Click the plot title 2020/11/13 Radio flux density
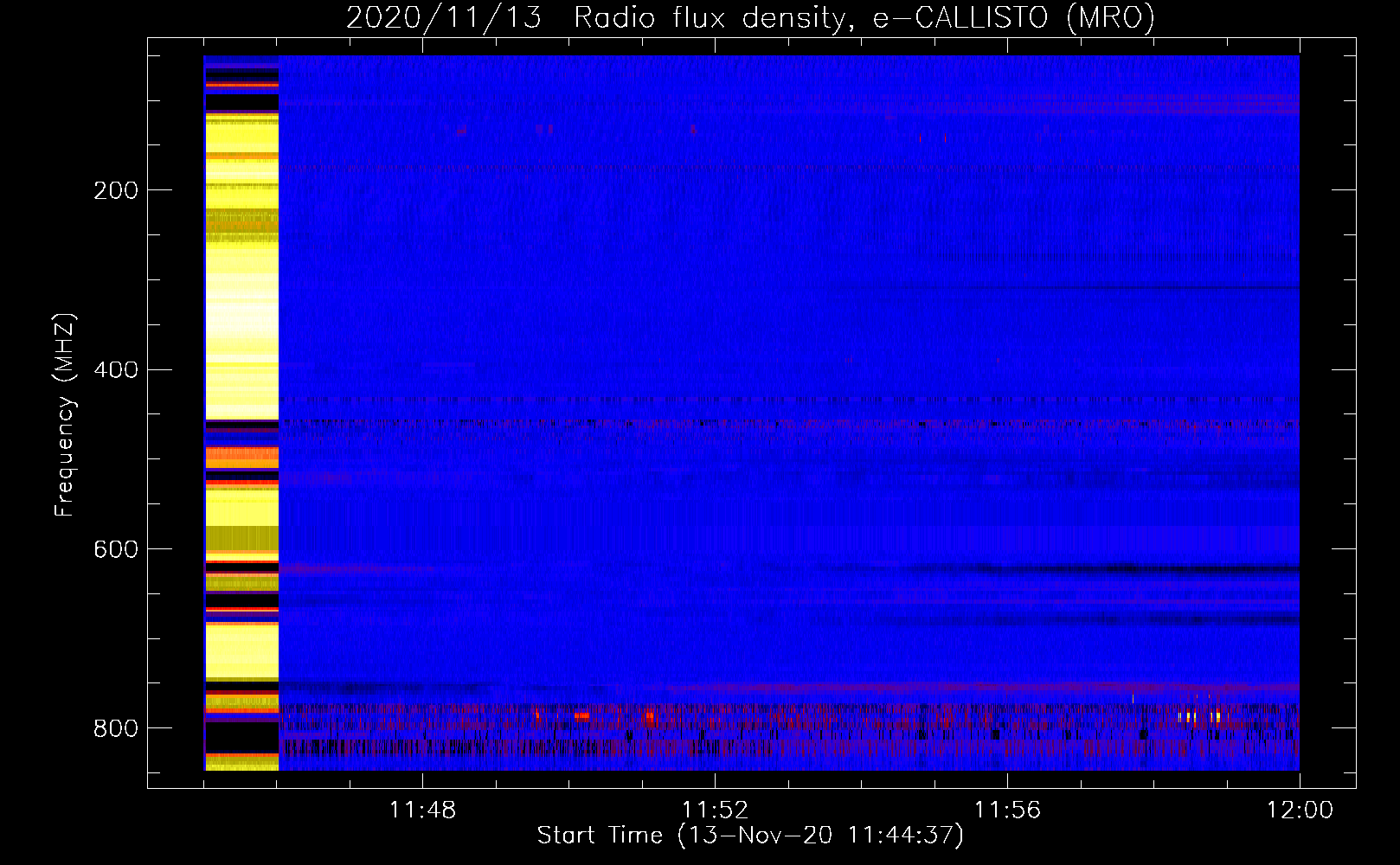The width and height of the screenshot is (1400, 865). (x=750, y=17)
